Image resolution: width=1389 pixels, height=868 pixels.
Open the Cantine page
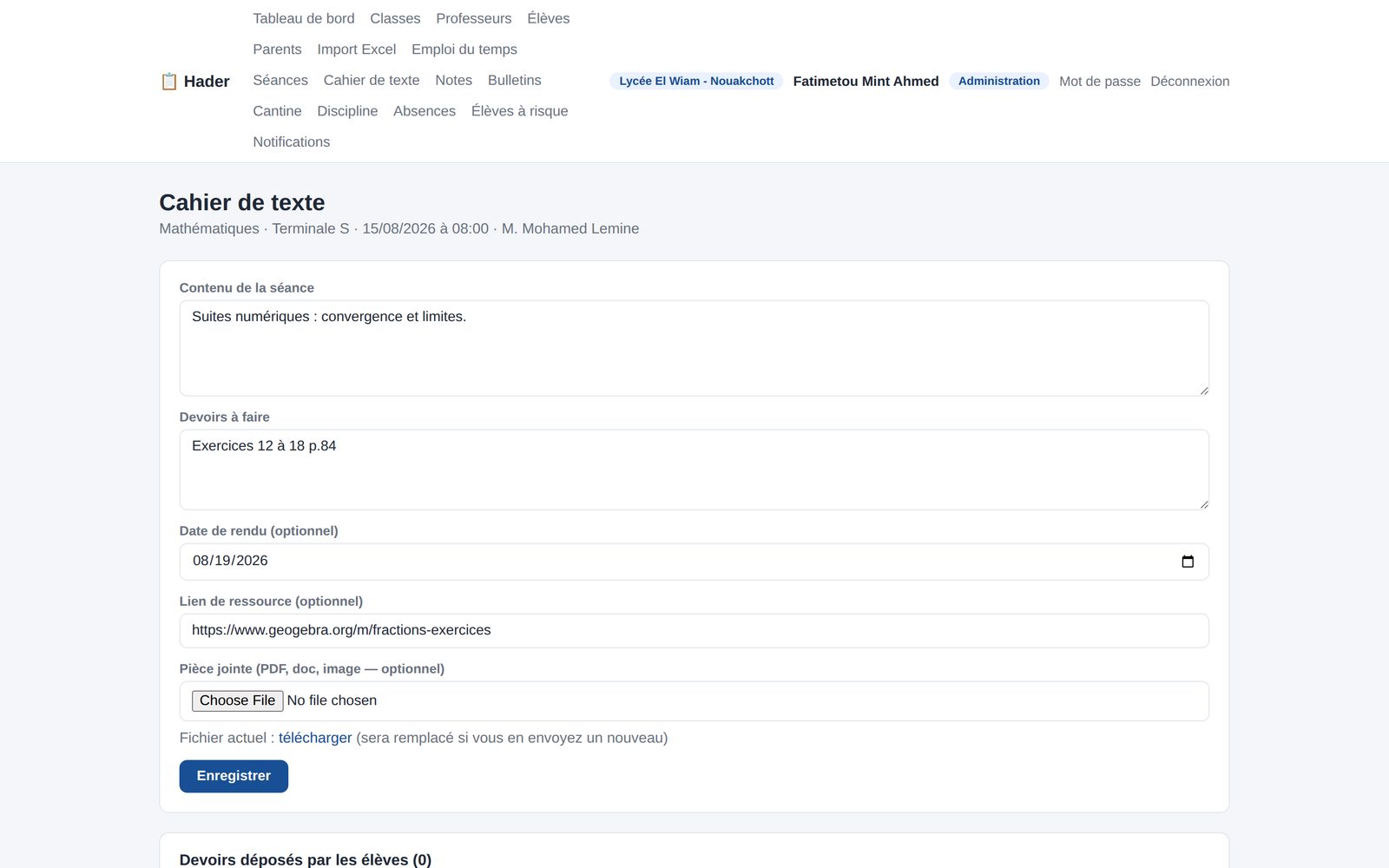(x=277, y=111)
